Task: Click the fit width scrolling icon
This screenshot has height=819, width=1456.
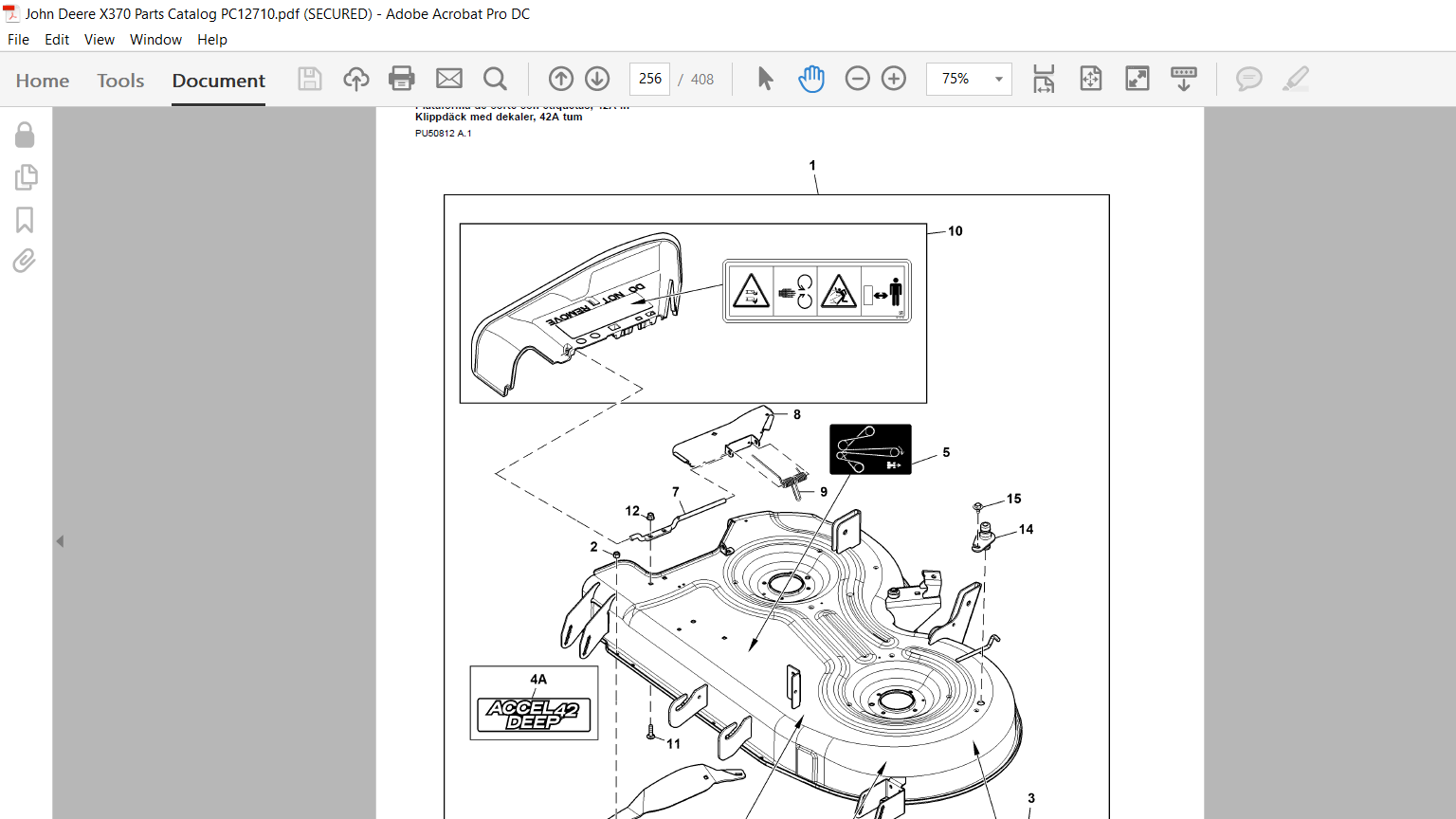Action: (1044, 79)
